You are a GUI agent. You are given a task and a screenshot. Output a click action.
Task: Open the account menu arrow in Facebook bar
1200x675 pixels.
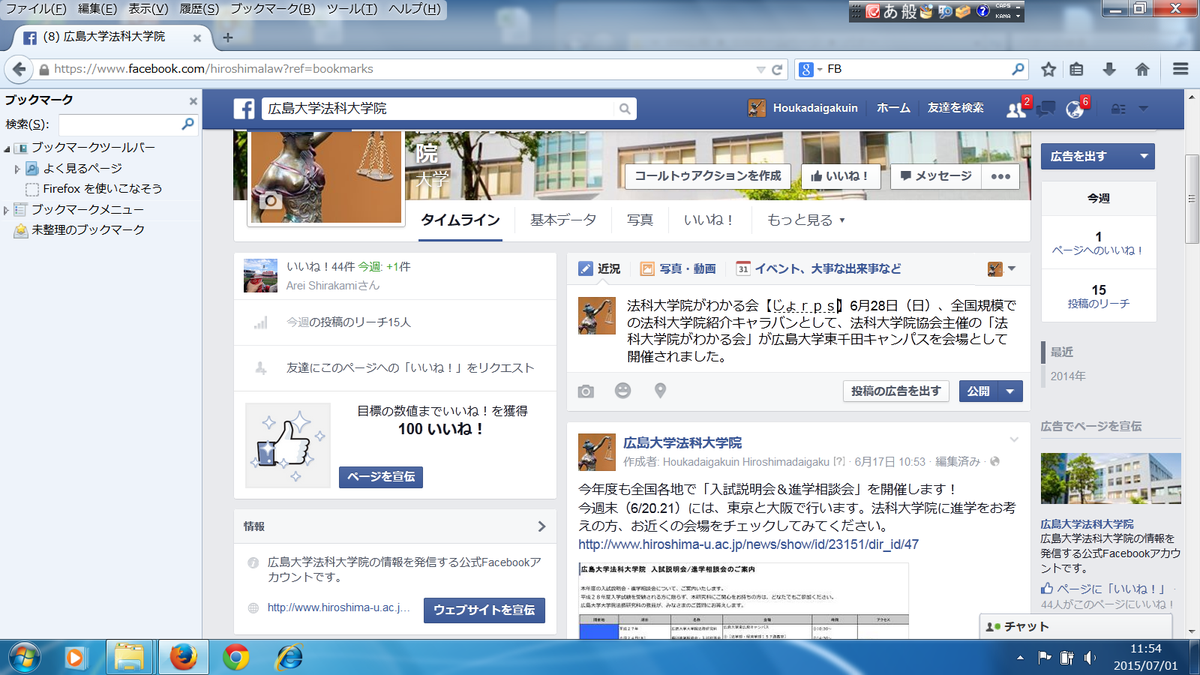[x=1143, y=109]
